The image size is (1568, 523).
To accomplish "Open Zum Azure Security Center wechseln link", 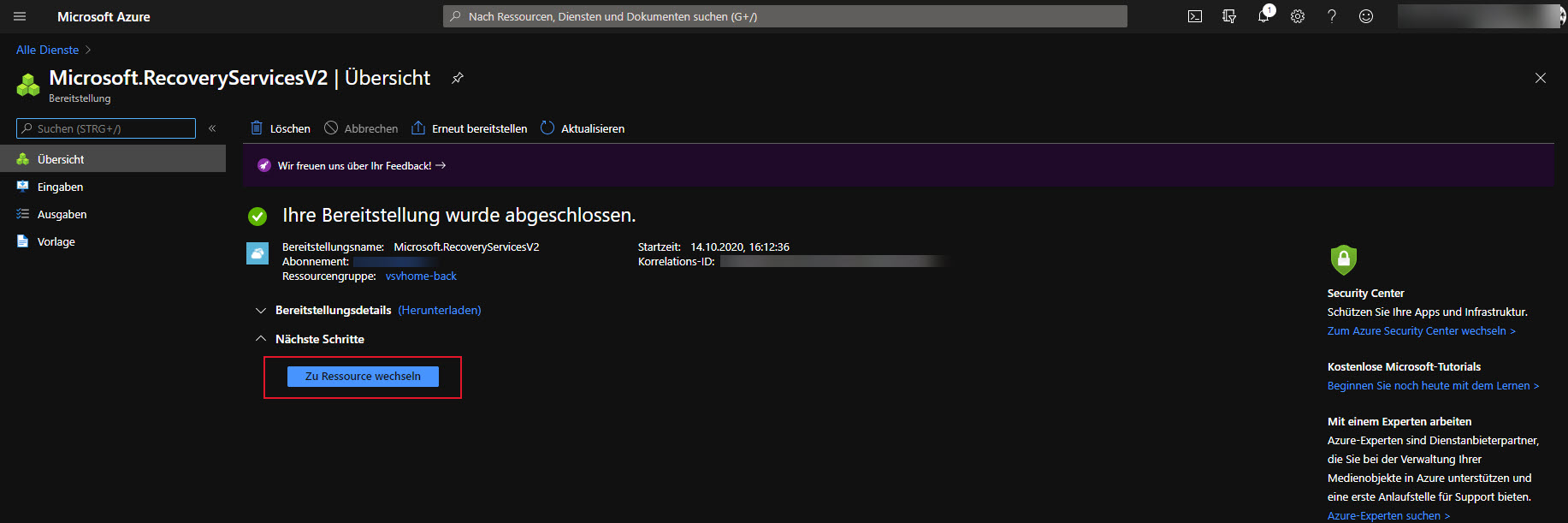I will pyautogui.click(x=1421, y=331).
